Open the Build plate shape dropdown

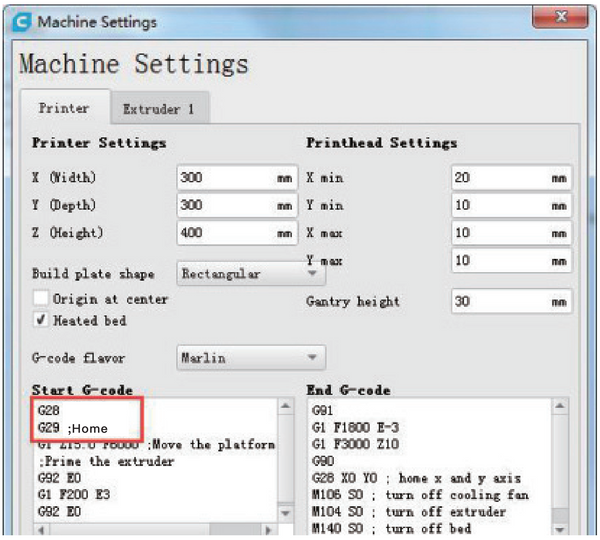[250, 273]
